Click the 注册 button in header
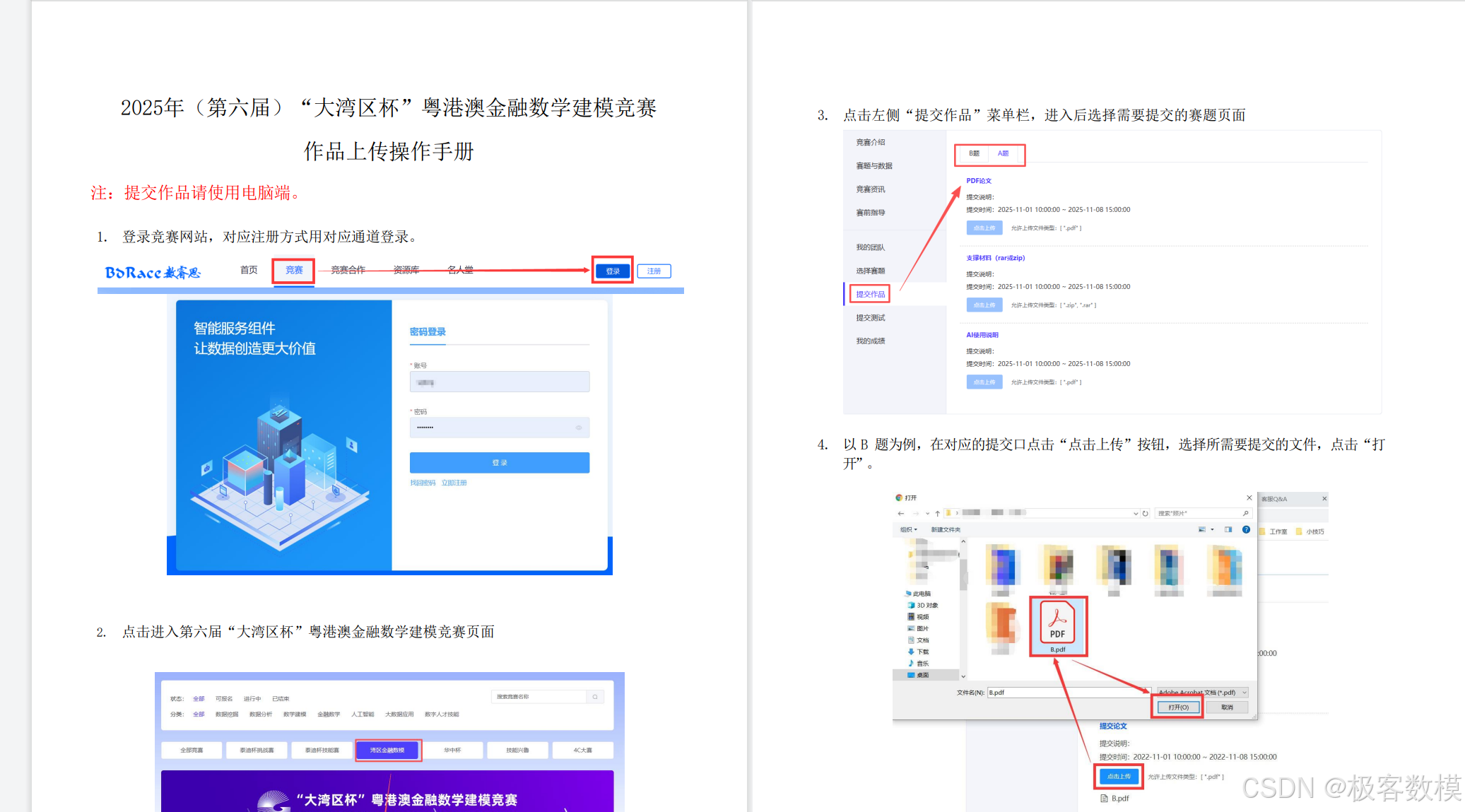 654,271
